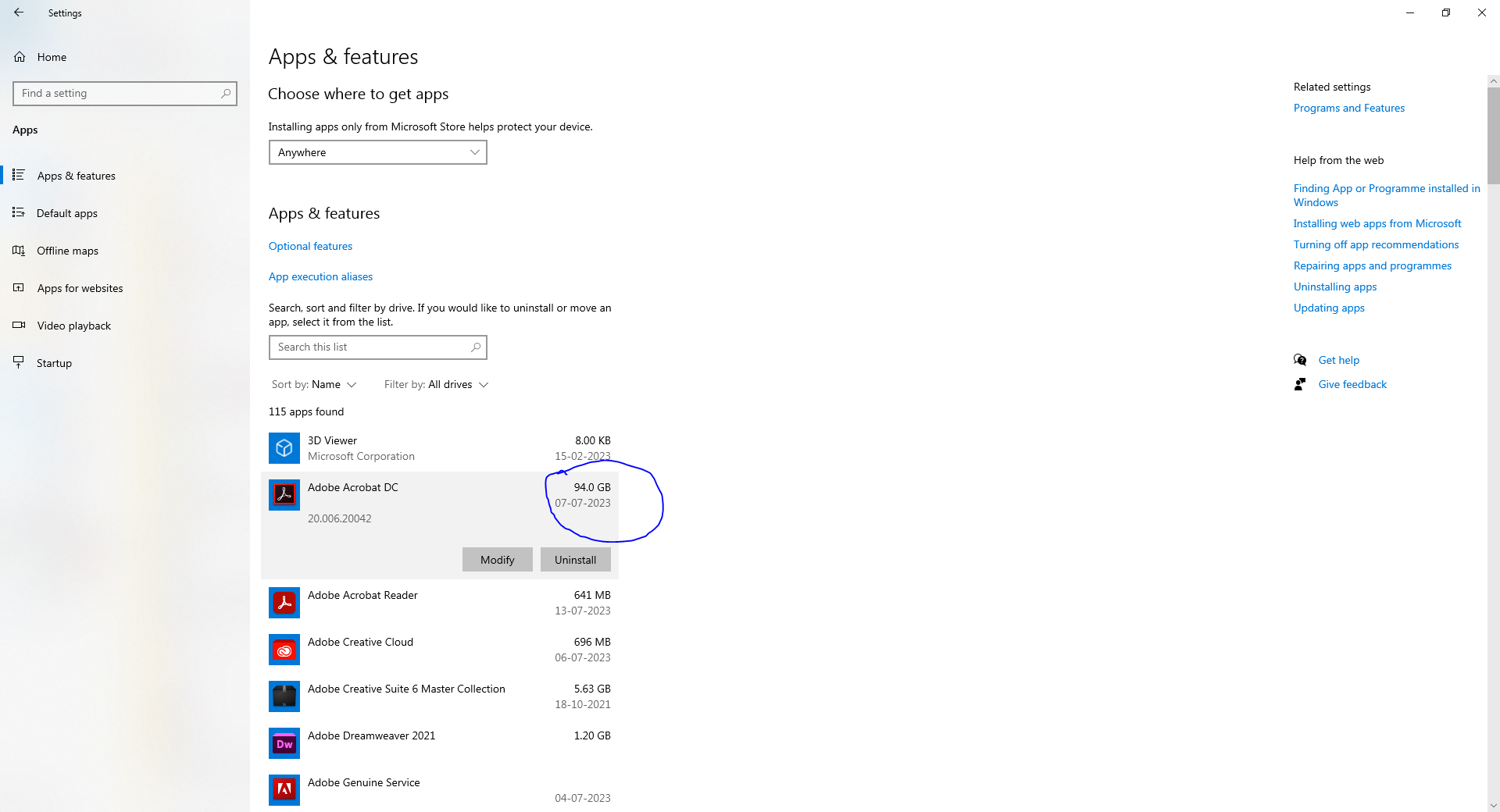This screenshot has width=1500, height=812.
Task: Open the Filter by All drives dropdown
Action: coord(436,384)
